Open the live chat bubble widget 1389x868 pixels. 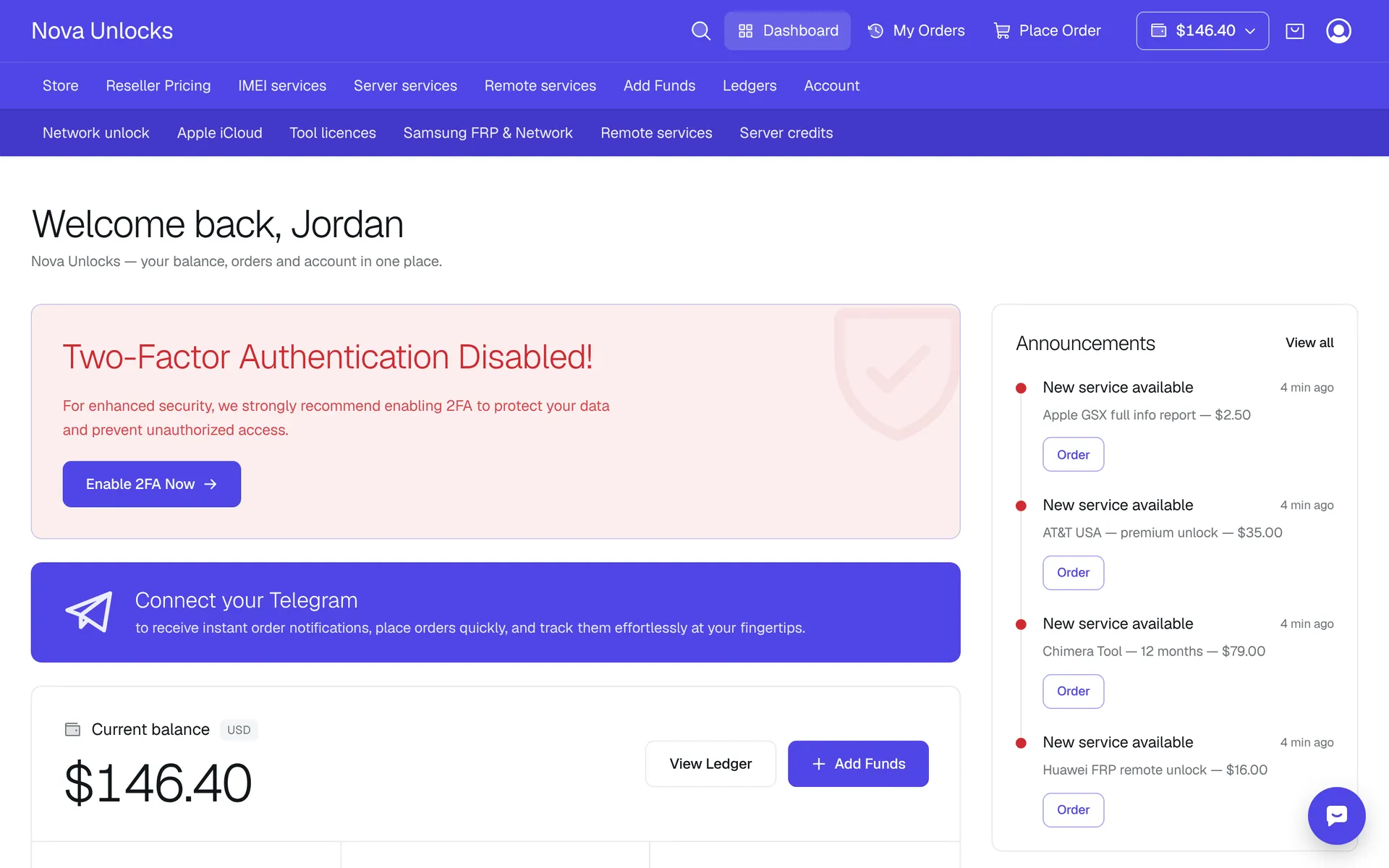(1336, 815)
